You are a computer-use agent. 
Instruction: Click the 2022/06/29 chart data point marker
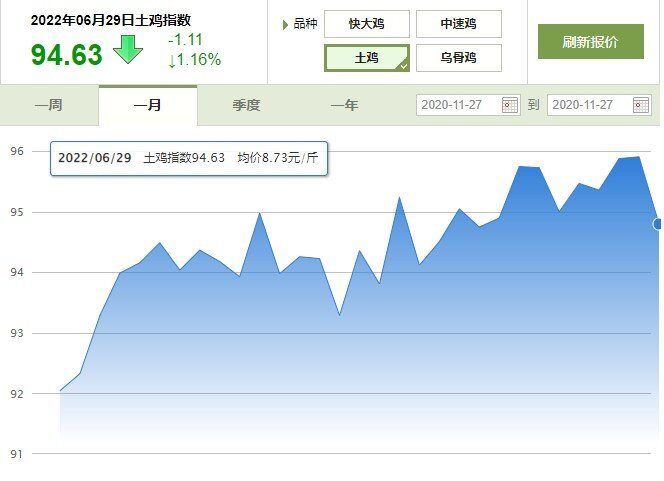(x=658, y=224)
